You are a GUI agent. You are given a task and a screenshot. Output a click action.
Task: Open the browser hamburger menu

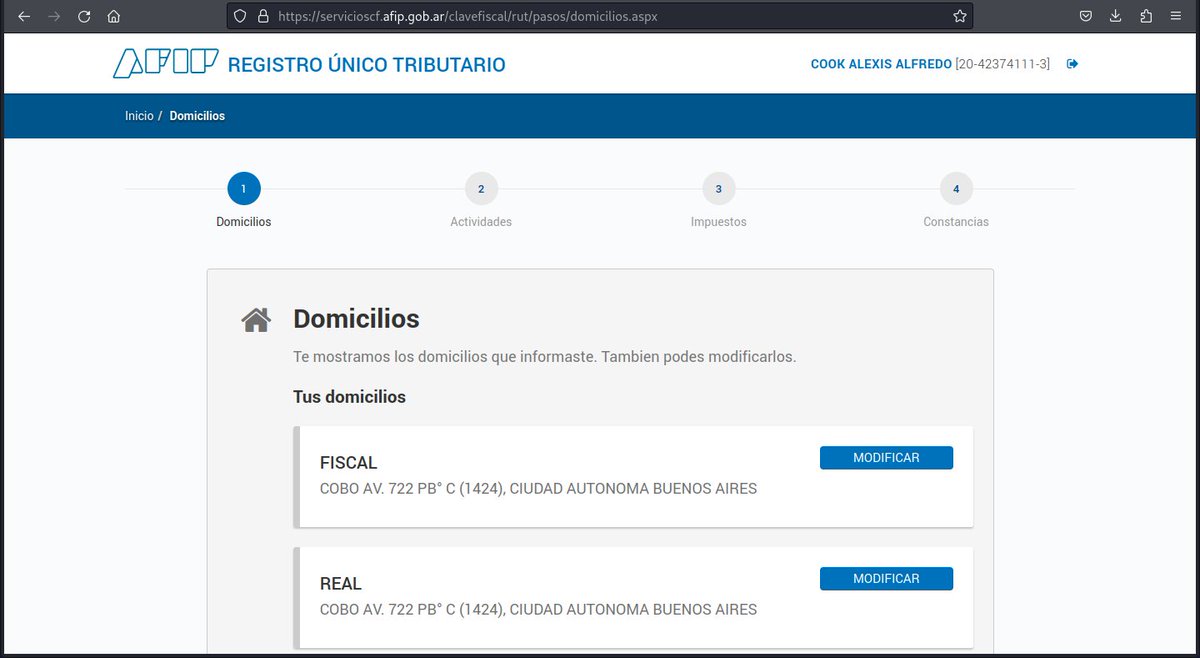(x=1176, y=16)
